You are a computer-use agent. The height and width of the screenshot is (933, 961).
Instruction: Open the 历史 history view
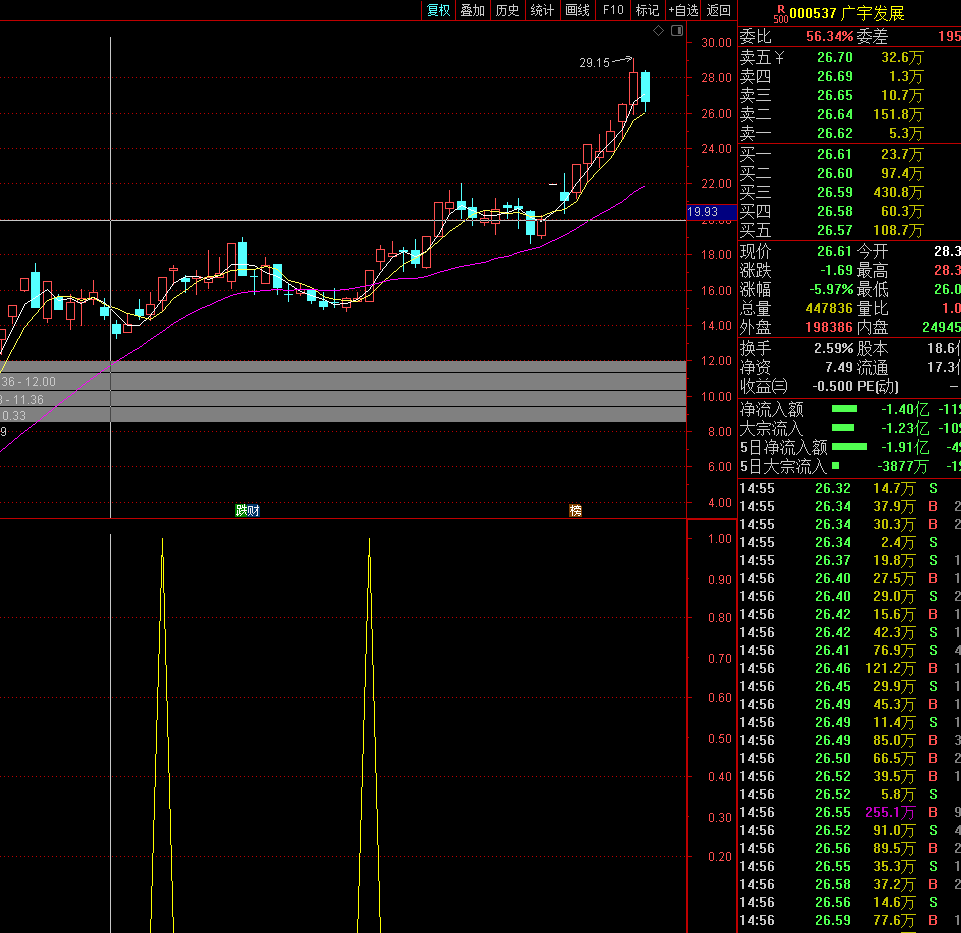tap(507, 10)
